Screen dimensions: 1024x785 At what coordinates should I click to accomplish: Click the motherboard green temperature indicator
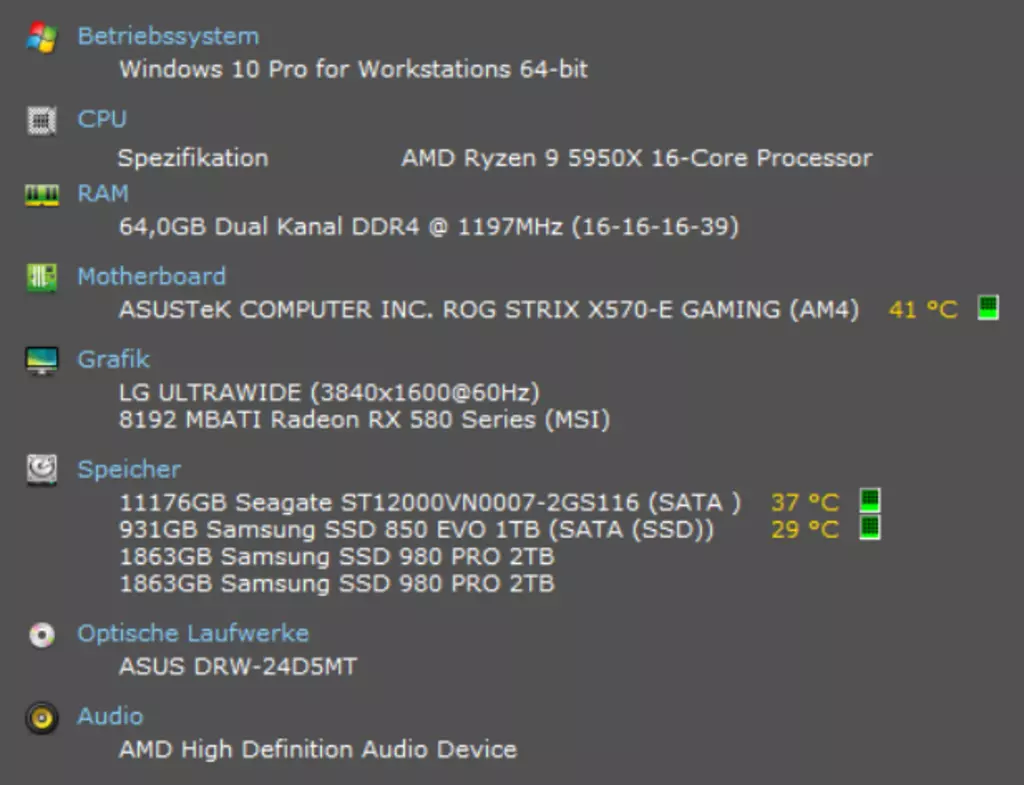tap(988, 308)
